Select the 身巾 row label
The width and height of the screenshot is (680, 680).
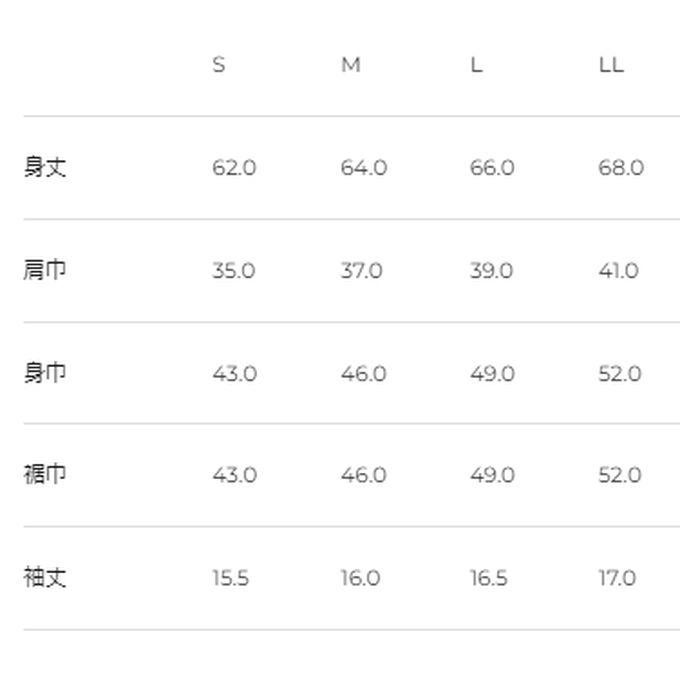[45, 374]
